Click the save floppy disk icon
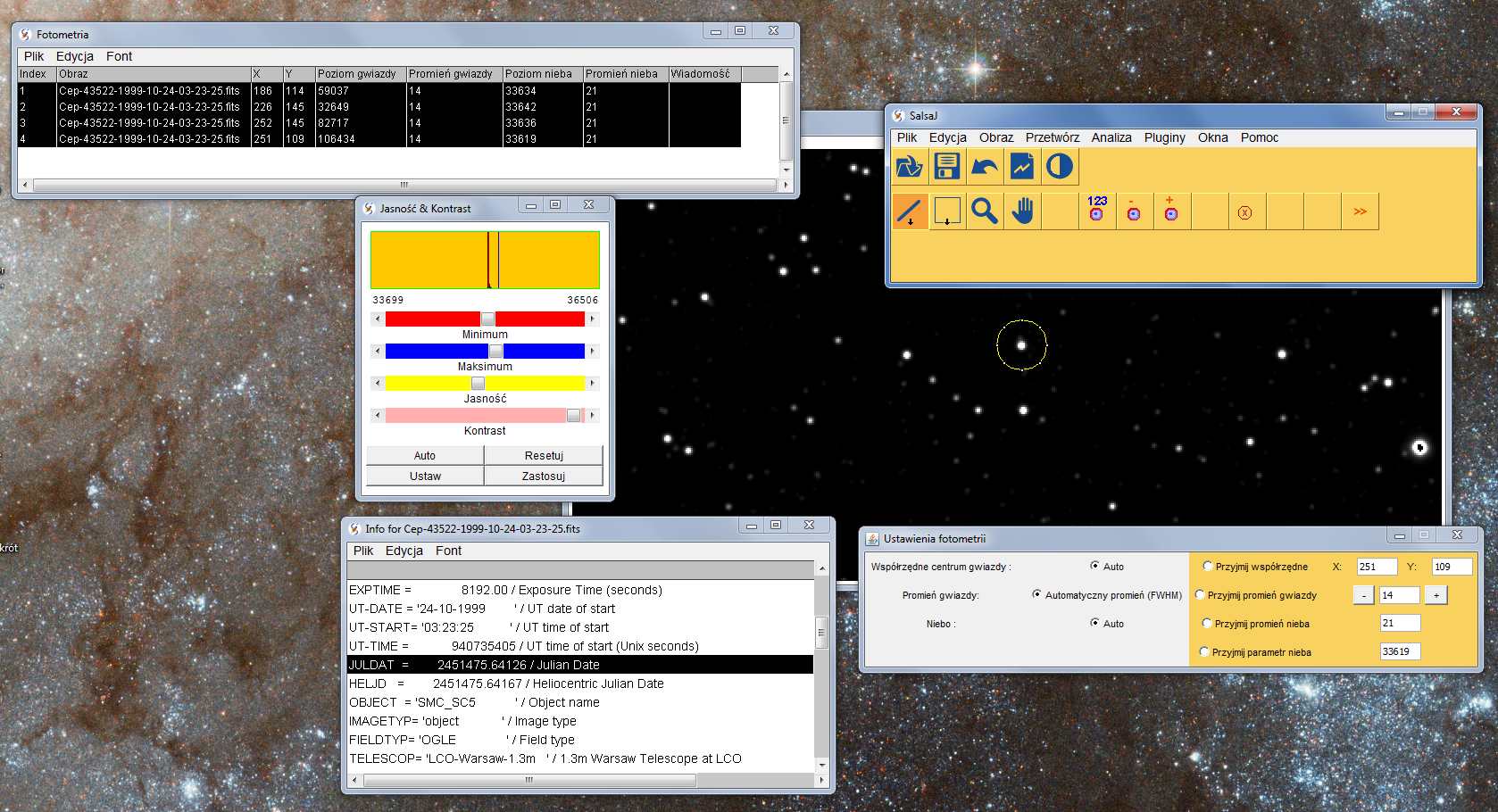 click(x=946, y=167)
